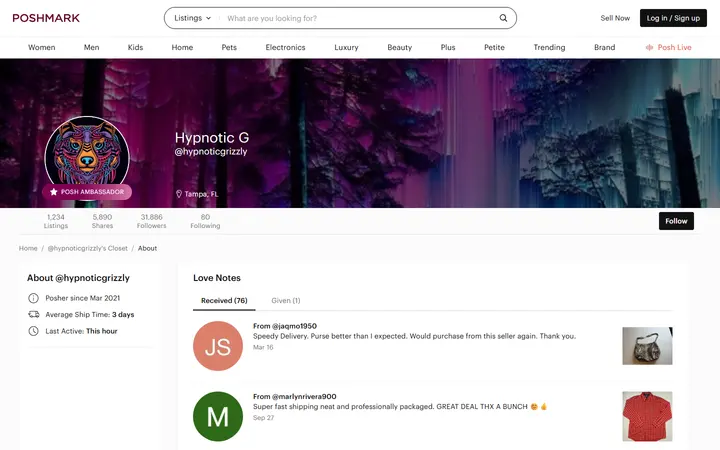Image resolution: width=720 pixels, height=450 pixels.
Task: Click the star icon on Ambassador badge
Action: (x=54, y=192)
